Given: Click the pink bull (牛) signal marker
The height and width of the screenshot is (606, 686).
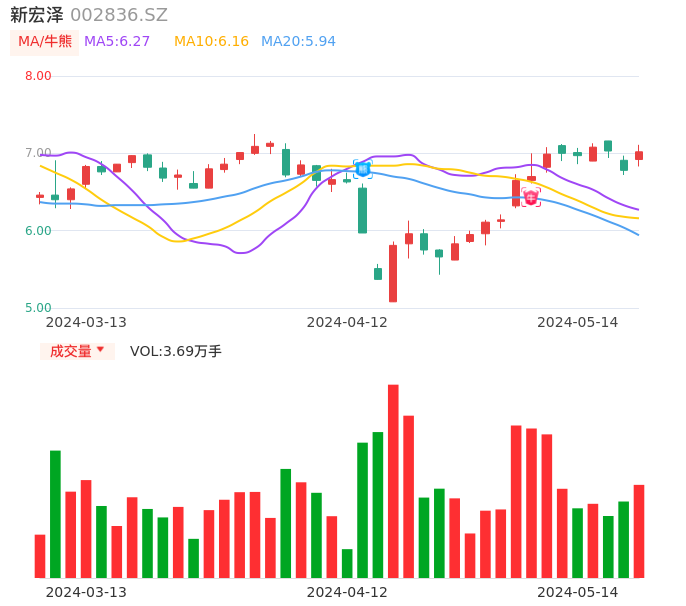Looking at the screenshot, I should click(x=531, y=197).
